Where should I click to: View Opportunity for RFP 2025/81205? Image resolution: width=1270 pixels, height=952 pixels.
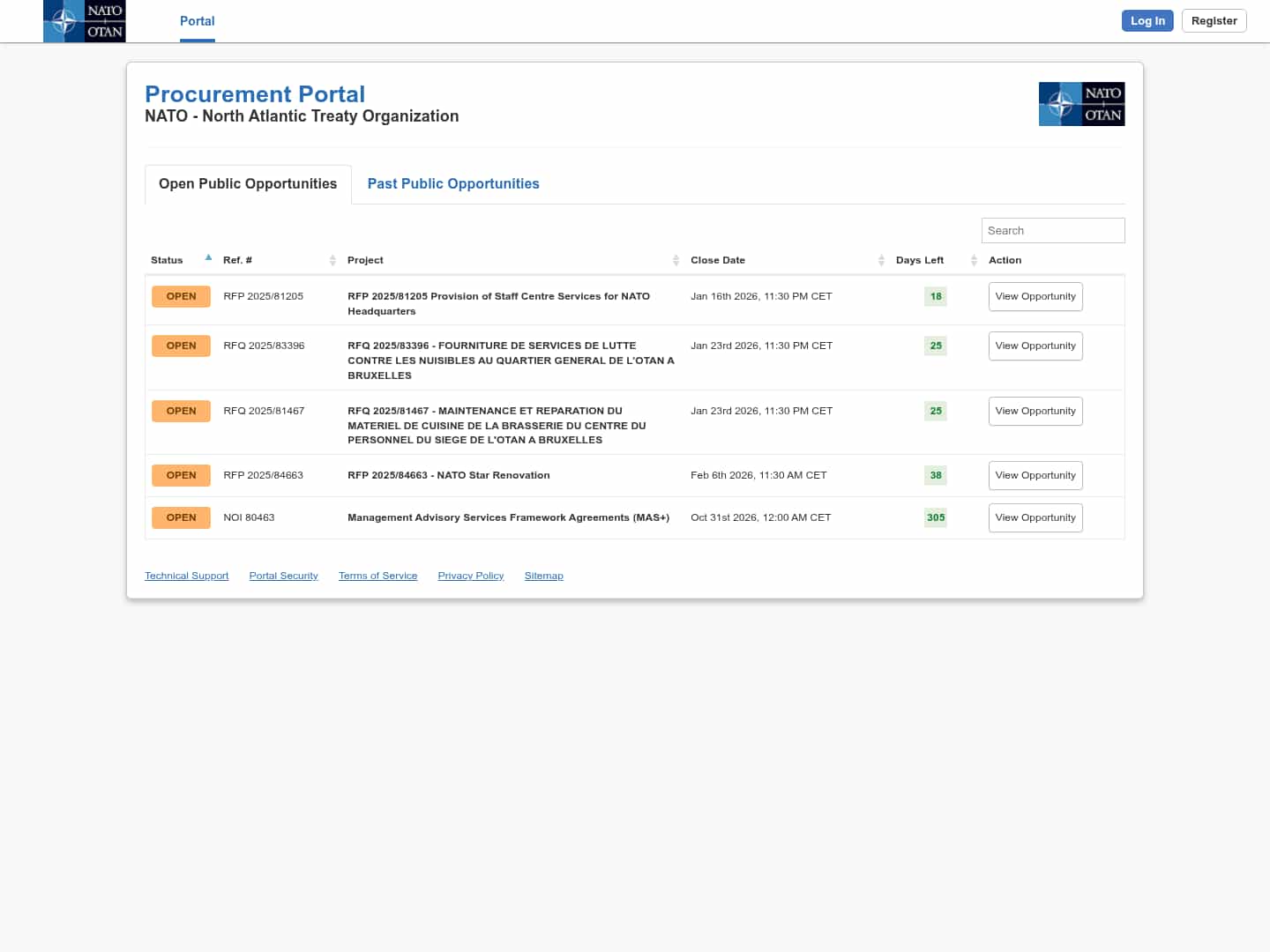point(1035,296)
